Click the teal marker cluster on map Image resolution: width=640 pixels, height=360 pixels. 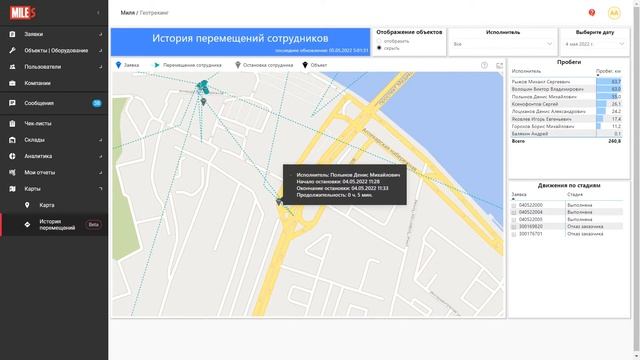tap(203, 87)
